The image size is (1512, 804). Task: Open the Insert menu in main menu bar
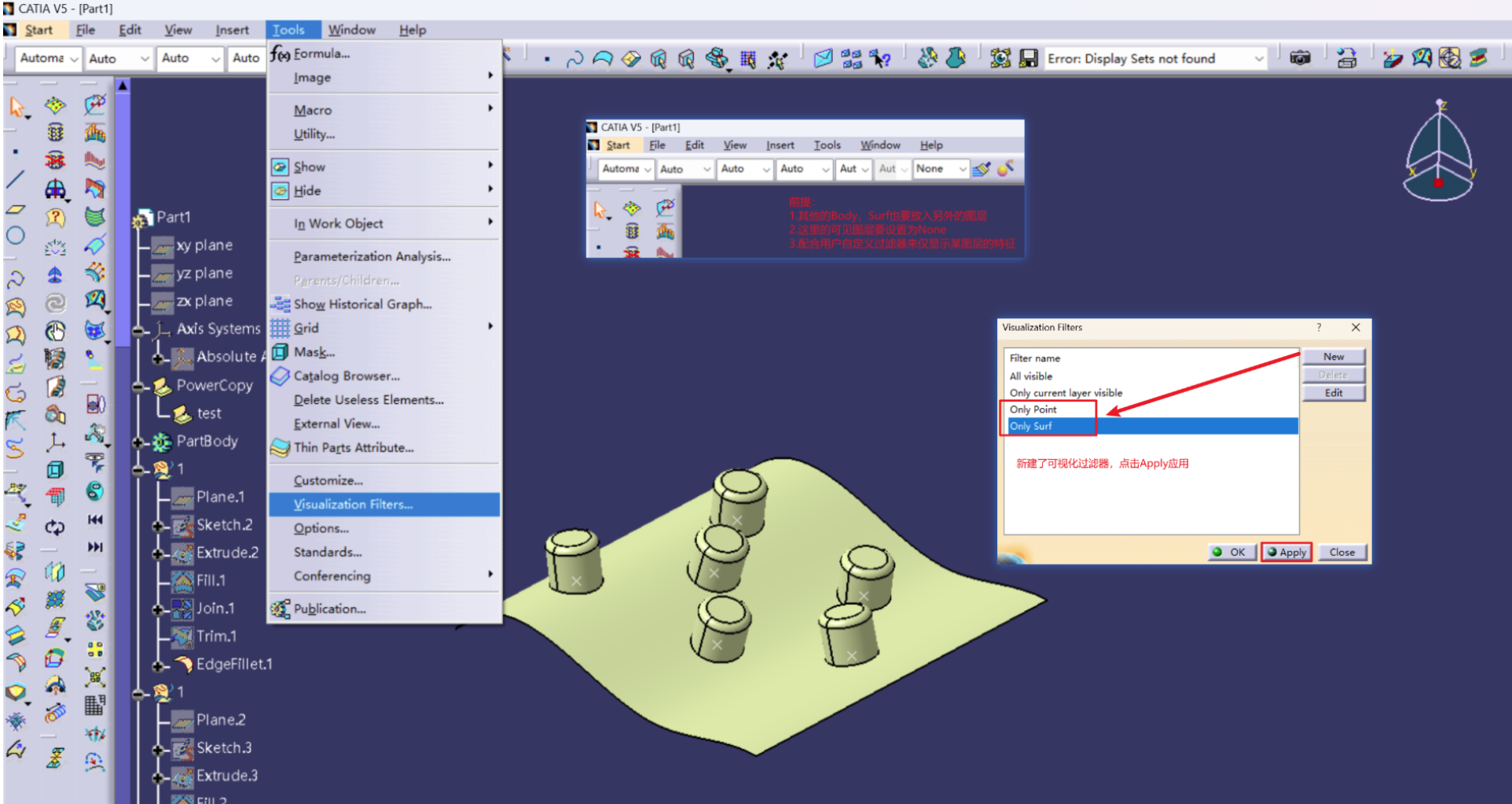point(232,30)
